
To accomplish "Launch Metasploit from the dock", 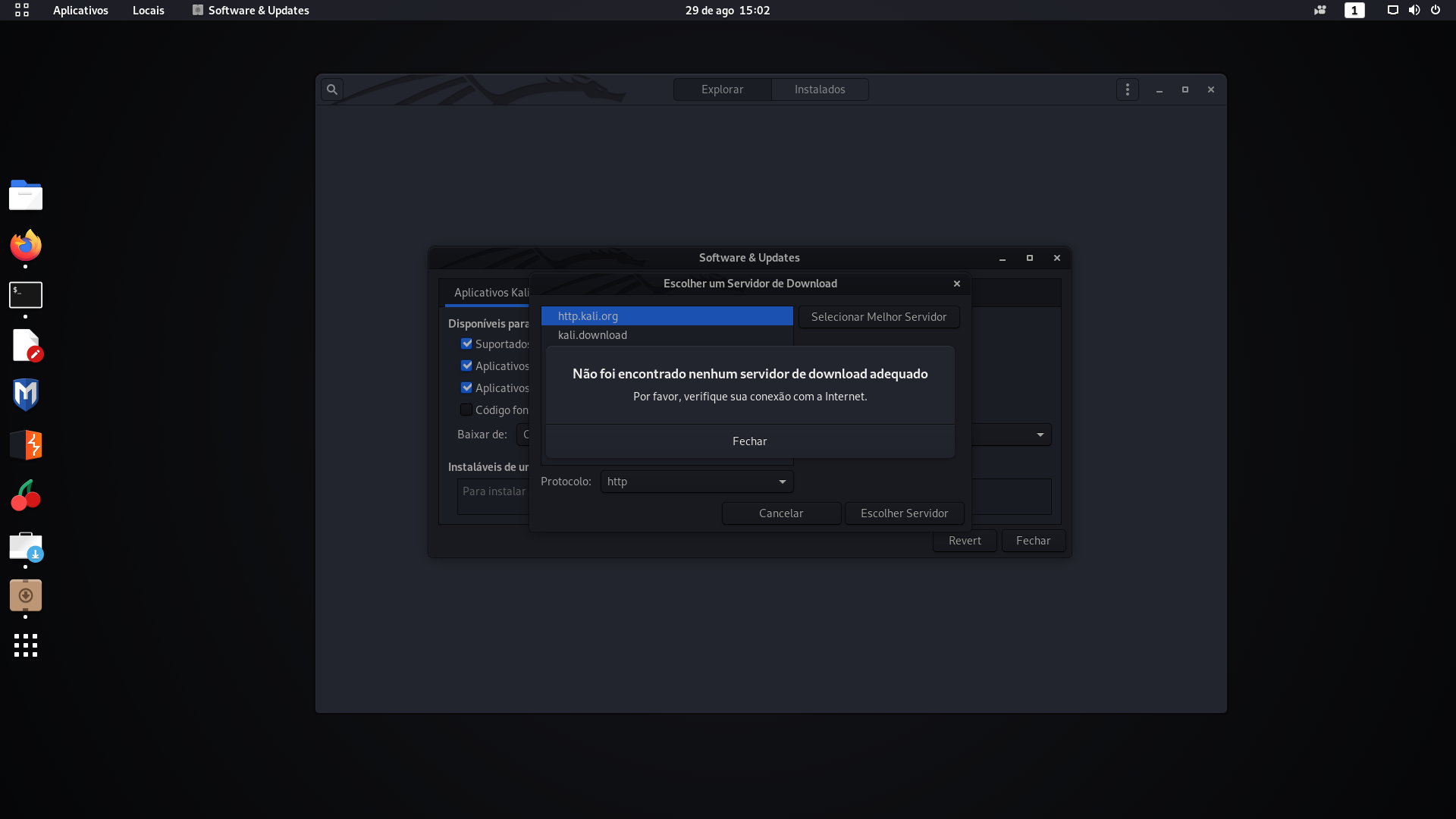I will click(x=26, y=395).
